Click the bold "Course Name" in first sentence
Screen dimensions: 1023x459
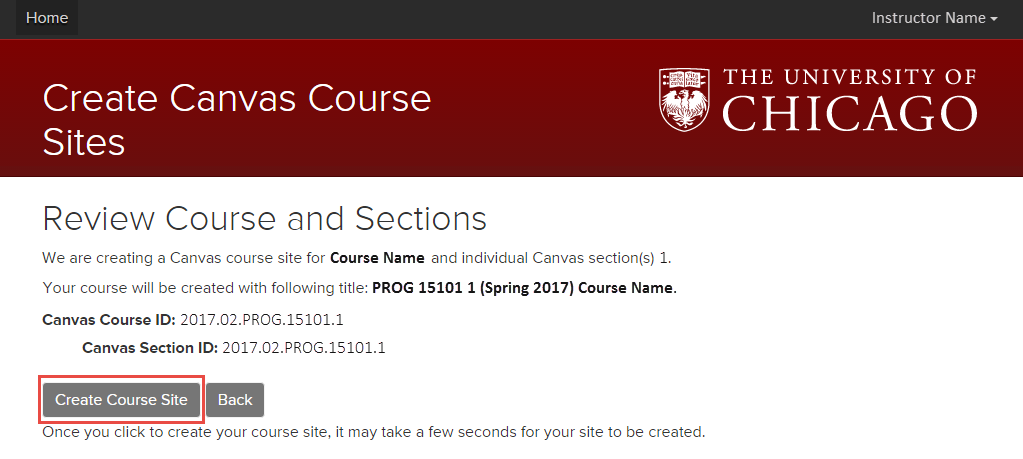tap(377, 258)
